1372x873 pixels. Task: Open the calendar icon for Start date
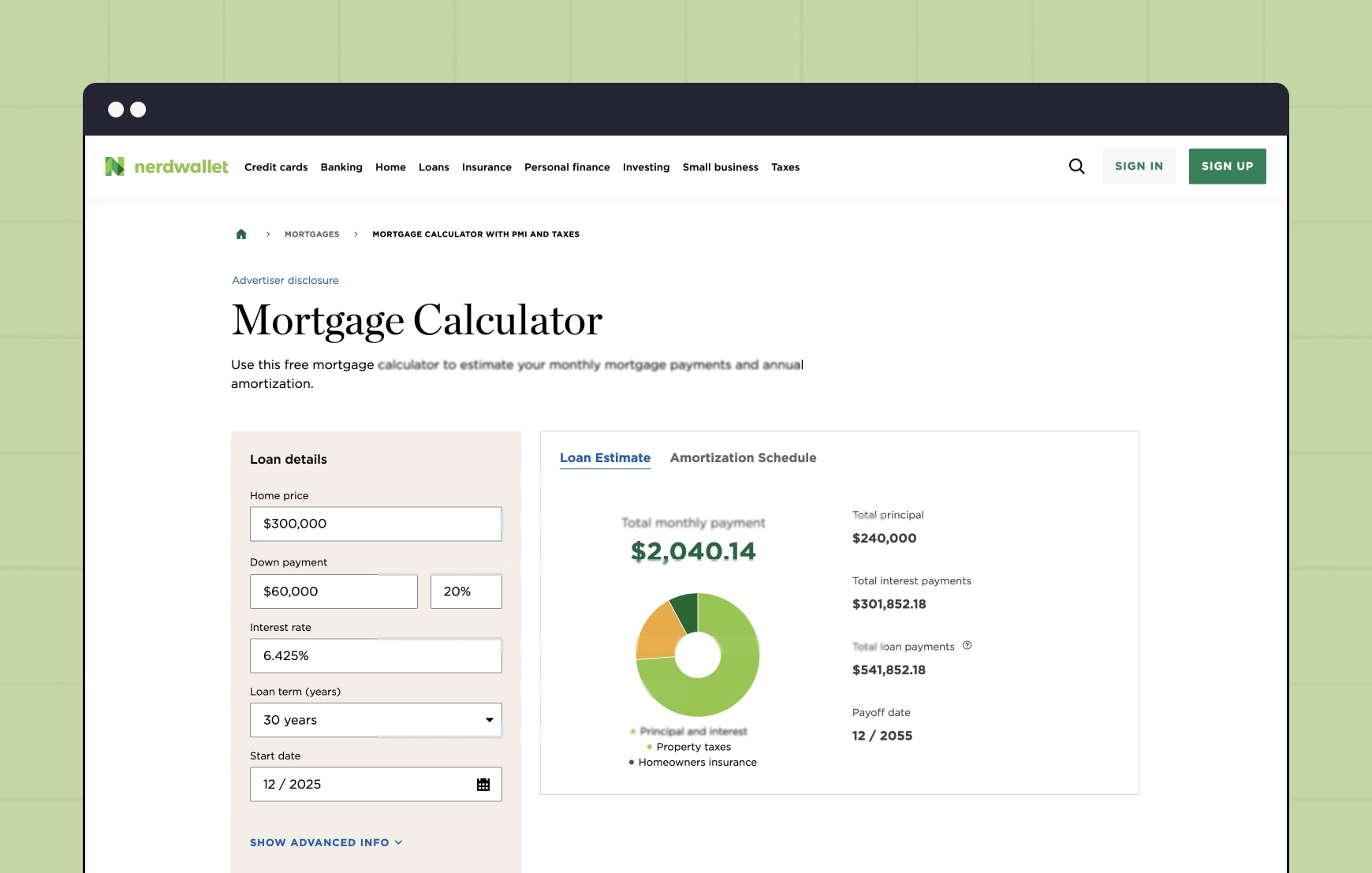pyautogui.click(x=483, y=784)
